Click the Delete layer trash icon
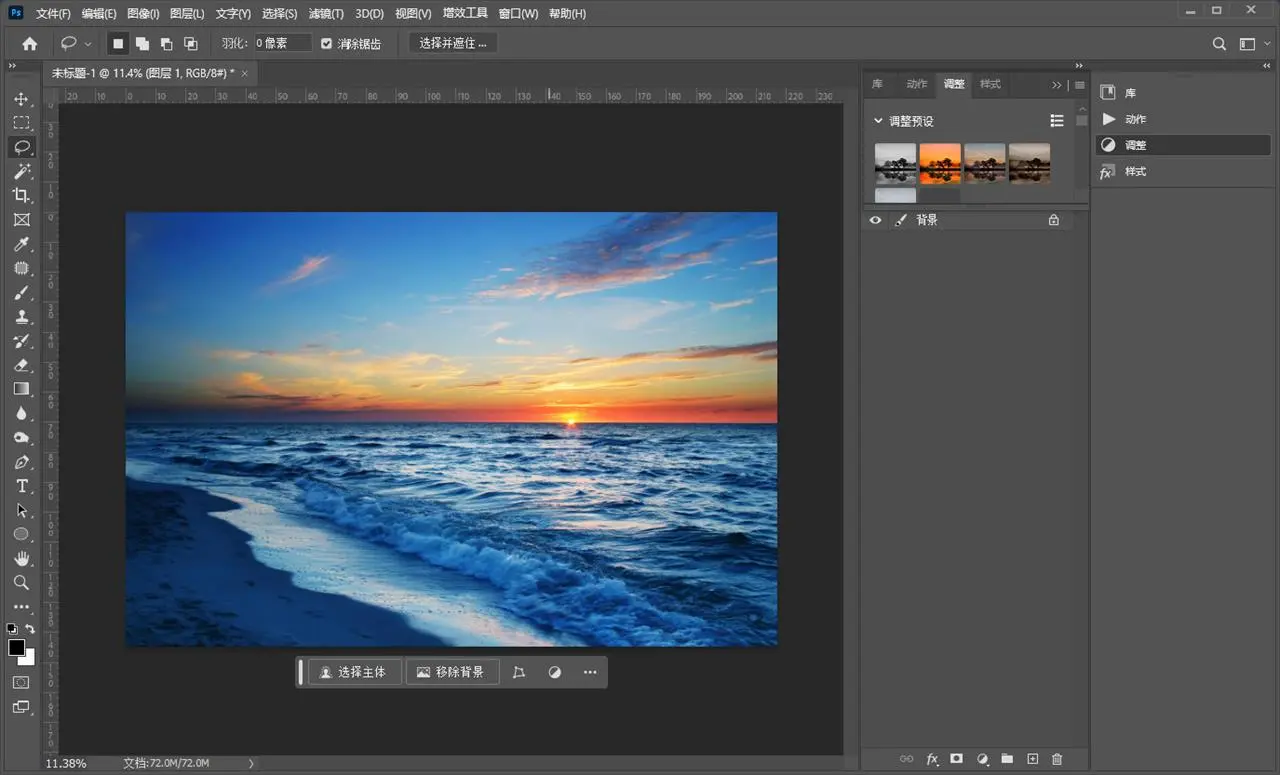This screenshot has width=1280, height=775. tap(1057, 759)
